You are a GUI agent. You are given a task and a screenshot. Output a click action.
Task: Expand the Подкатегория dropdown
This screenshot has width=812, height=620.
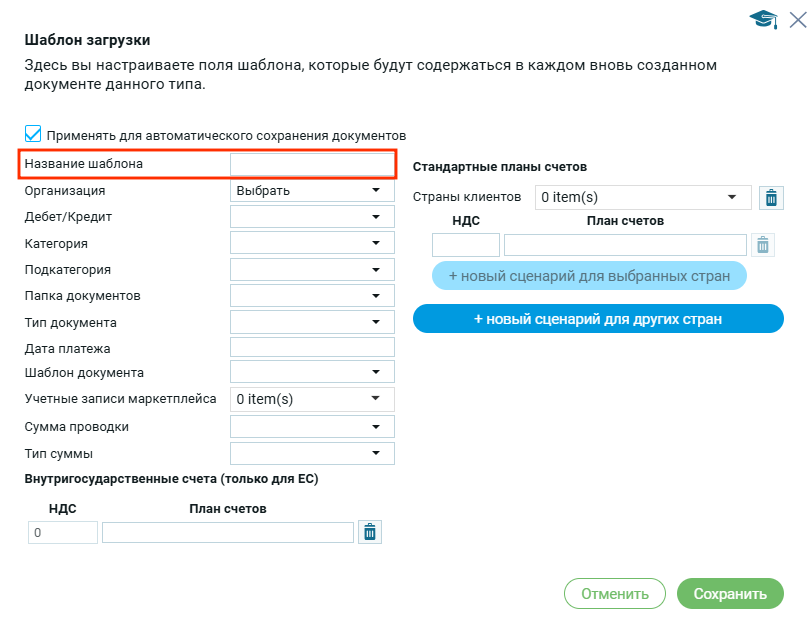click(312, 270)
